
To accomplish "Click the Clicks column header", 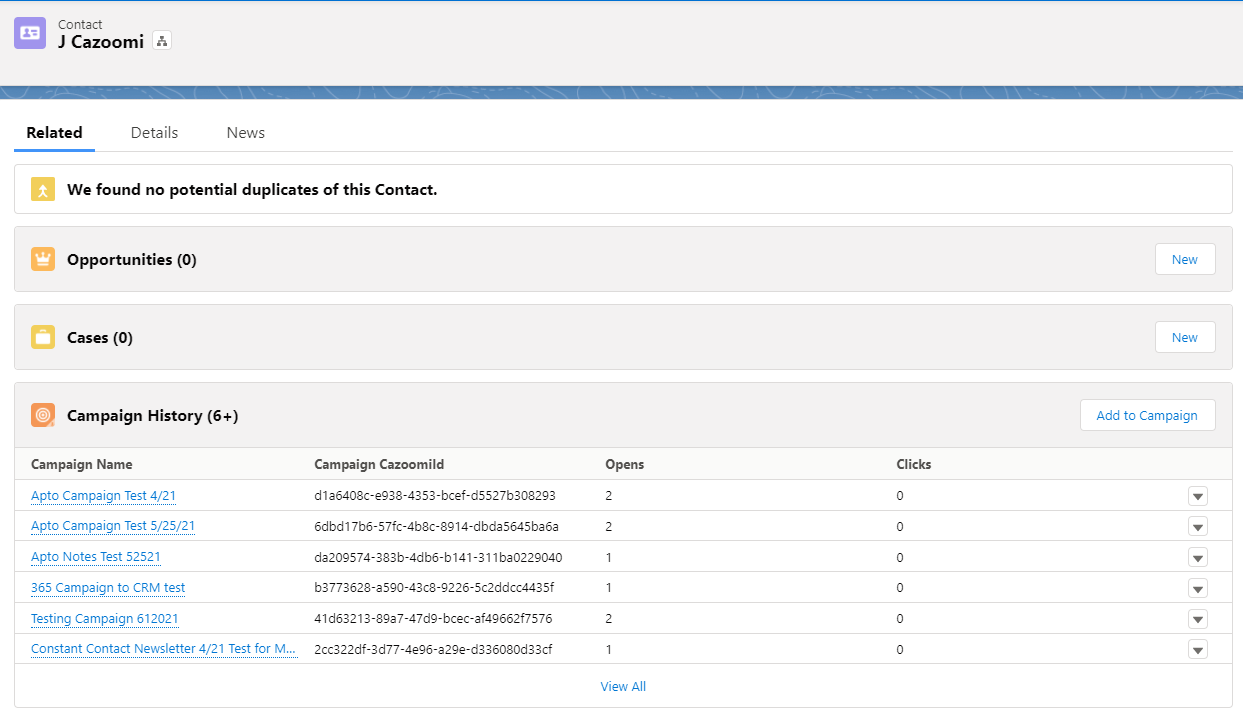I will click(x=914, y=464).
